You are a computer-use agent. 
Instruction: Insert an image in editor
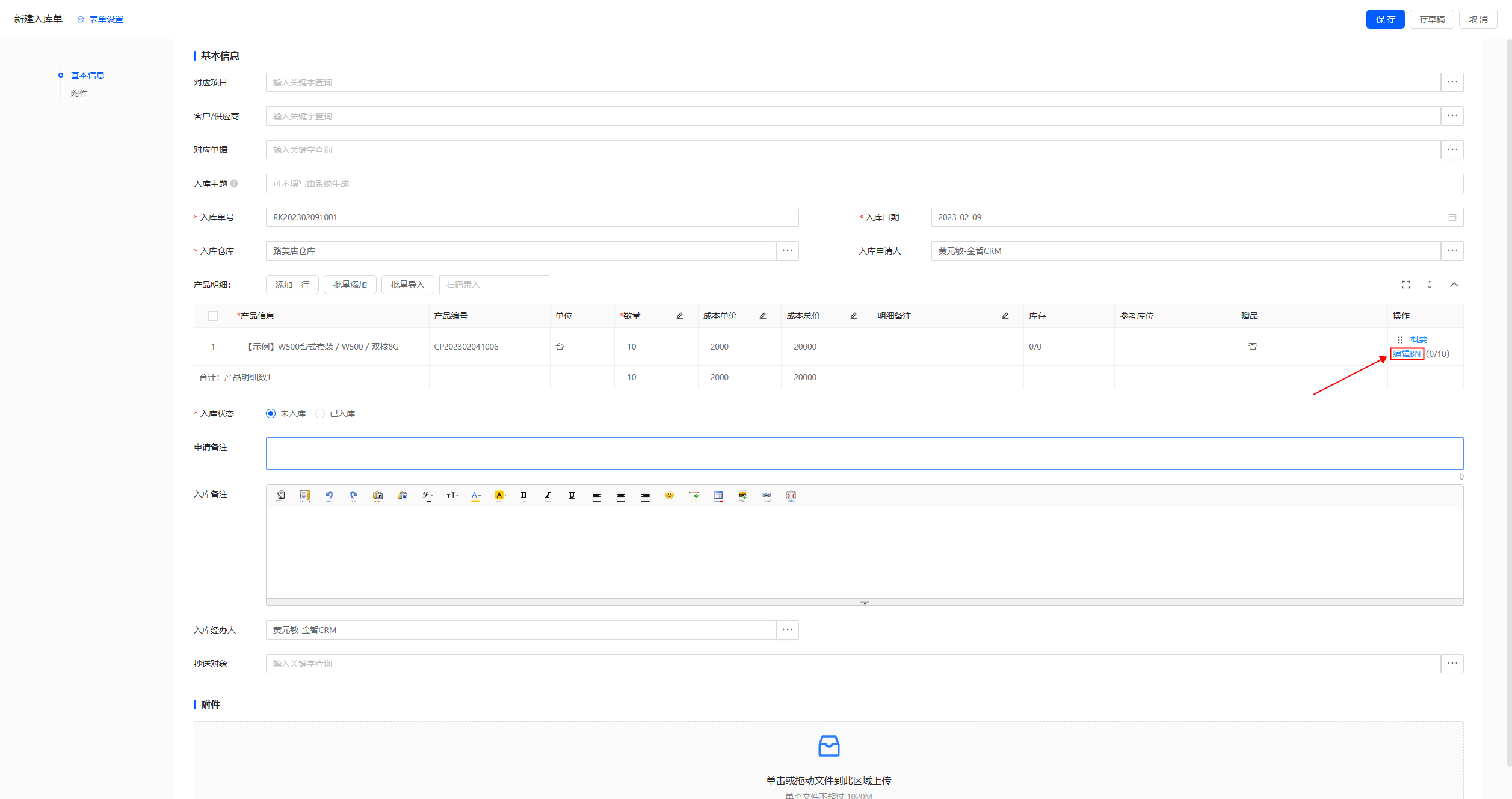click(x=742, y=496)
